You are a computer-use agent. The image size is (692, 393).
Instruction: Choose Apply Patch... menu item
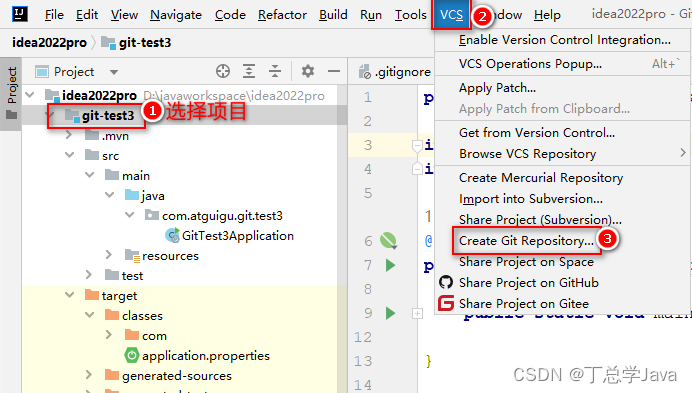563,87
